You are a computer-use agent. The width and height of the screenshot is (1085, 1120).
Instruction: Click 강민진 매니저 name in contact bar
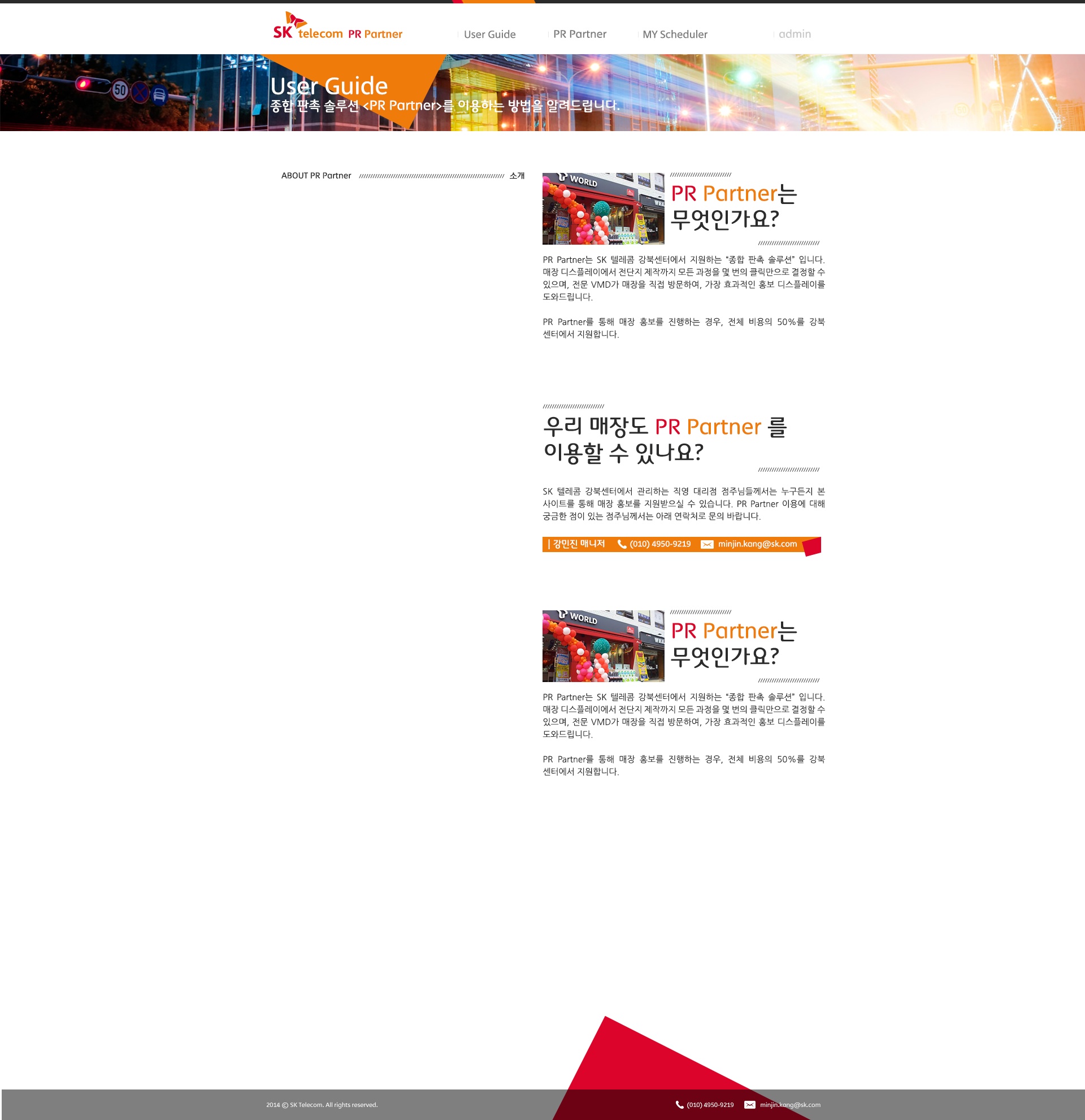click(578, 544)
